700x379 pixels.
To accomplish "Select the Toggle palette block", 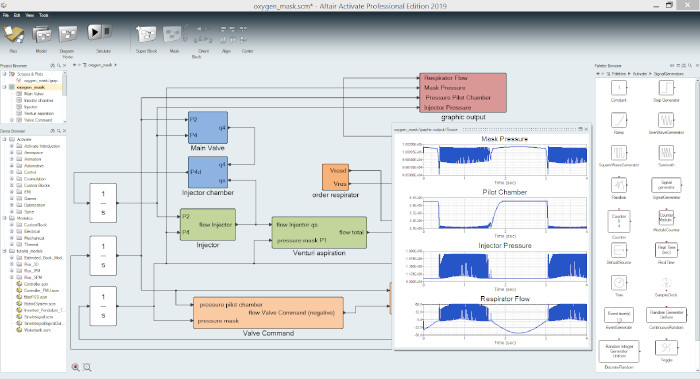I will 666,348.
